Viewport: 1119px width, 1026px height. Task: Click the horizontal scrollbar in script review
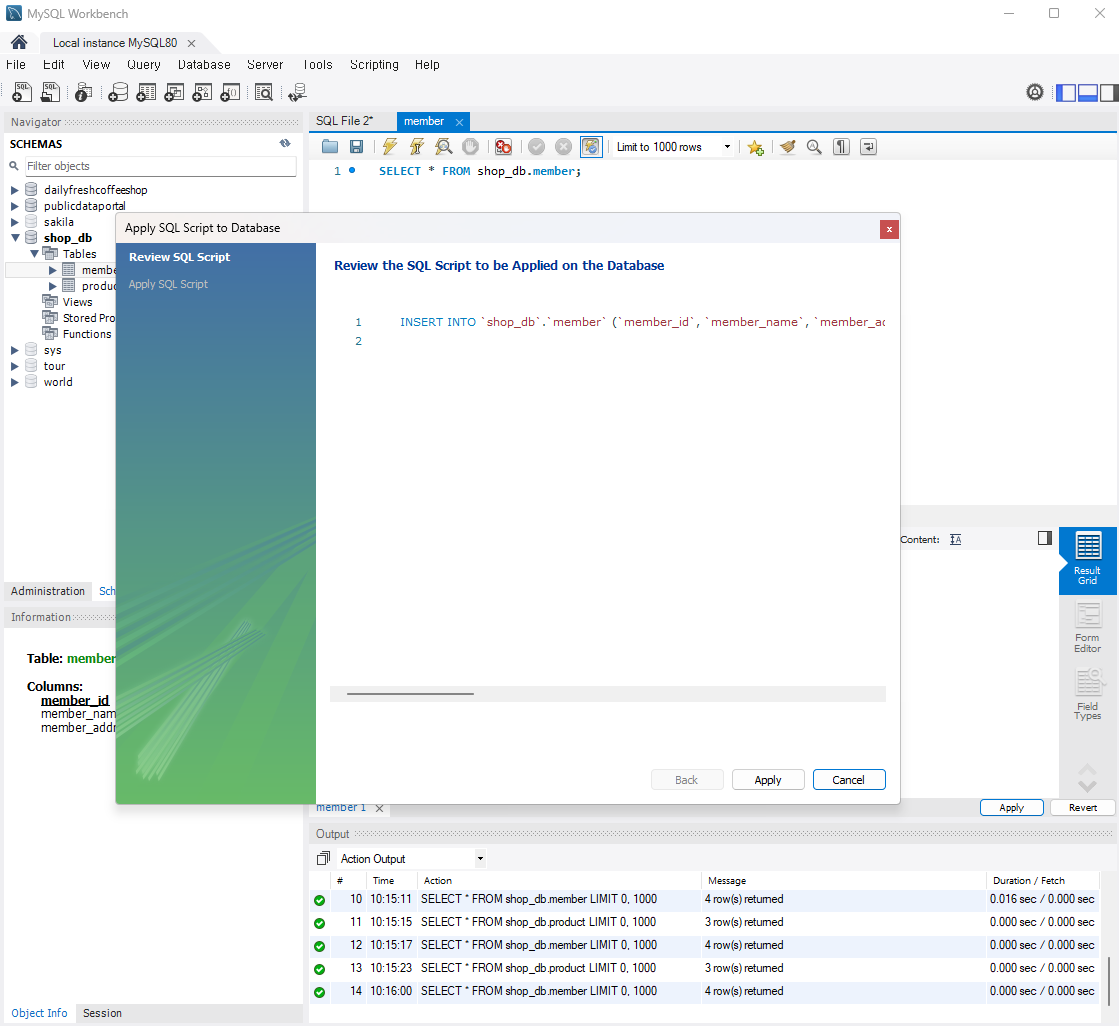410,694
